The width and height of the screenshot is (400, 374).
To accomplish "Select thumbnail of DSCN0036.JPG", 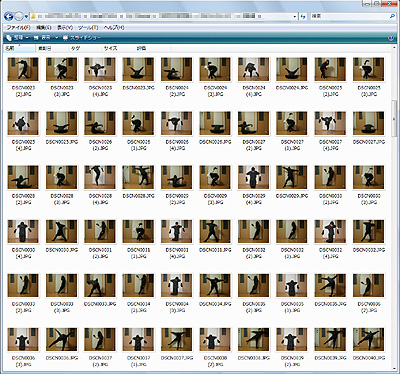I will click(x=61, y=339).
